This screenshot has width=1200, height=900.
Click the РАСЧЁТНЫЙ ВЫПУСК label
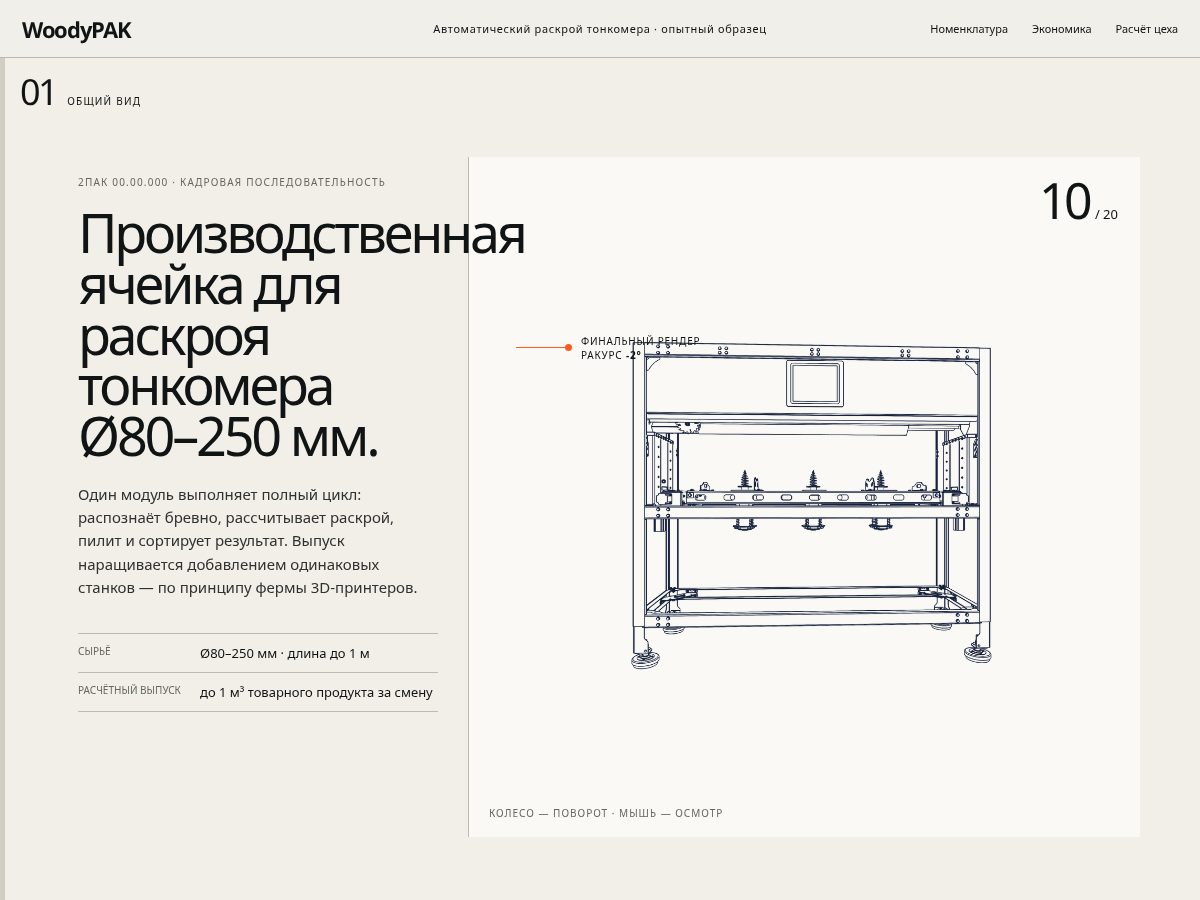[129, 690]
